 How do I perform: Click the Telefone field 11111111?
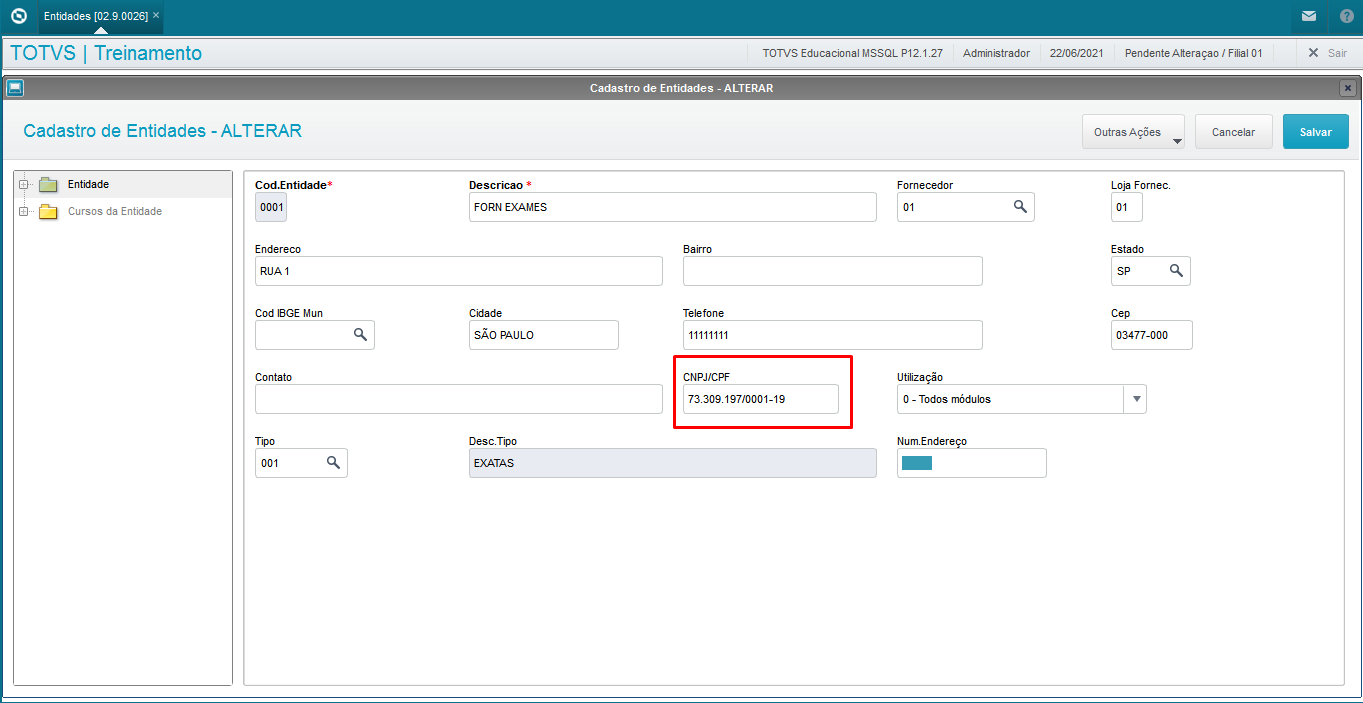832,335
